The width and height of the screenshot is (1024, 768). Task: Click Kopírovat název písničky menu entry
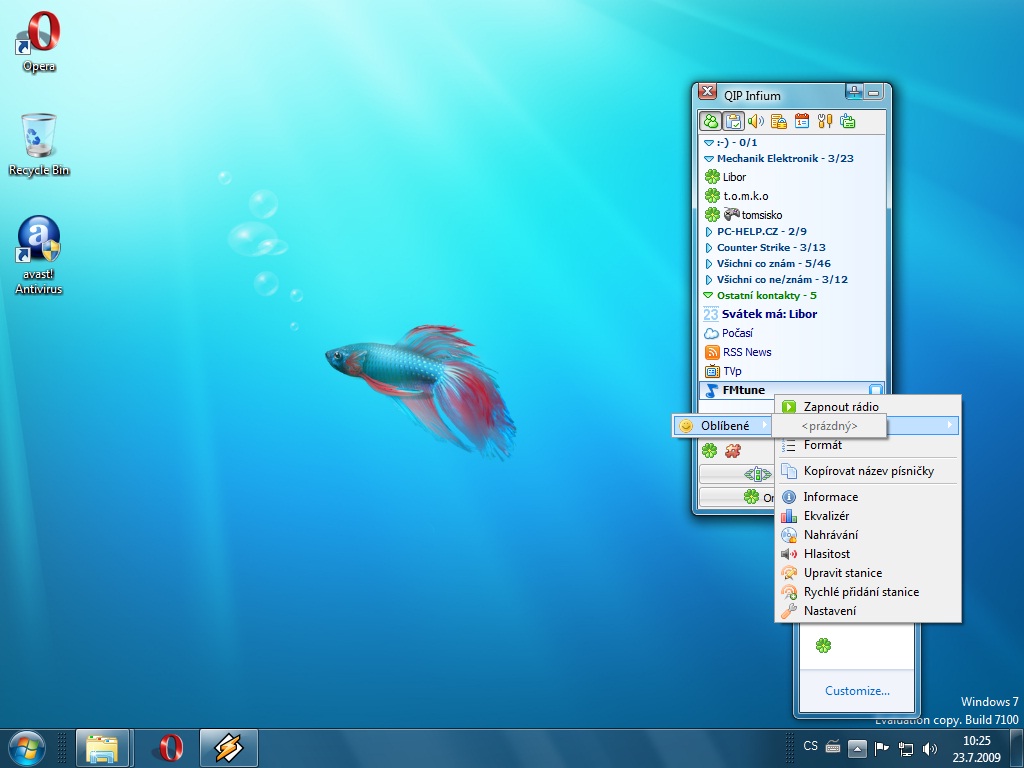click(868, 471)
